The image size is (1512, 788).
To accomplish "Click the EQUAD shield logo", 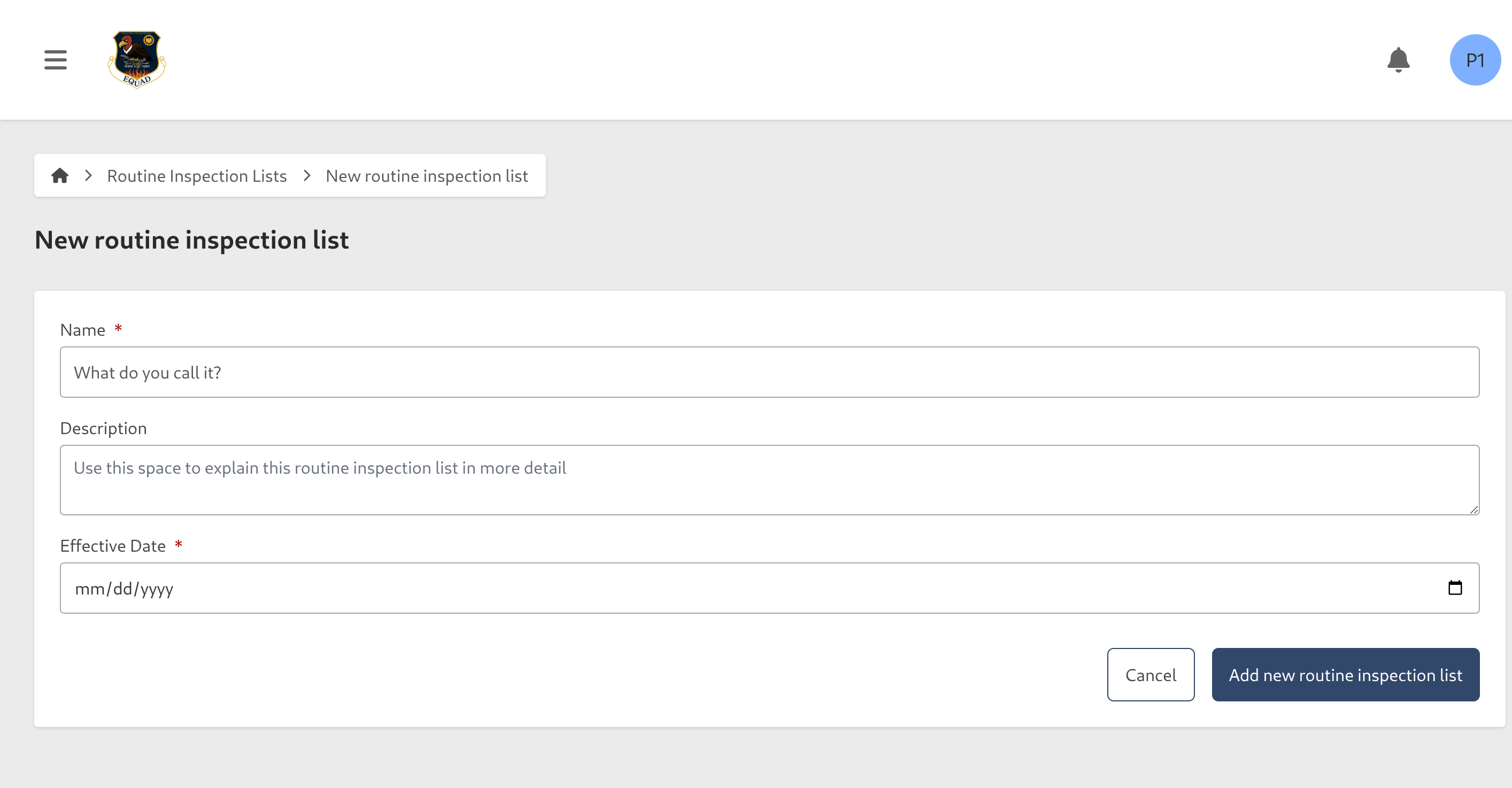I will tap(137, 60).
